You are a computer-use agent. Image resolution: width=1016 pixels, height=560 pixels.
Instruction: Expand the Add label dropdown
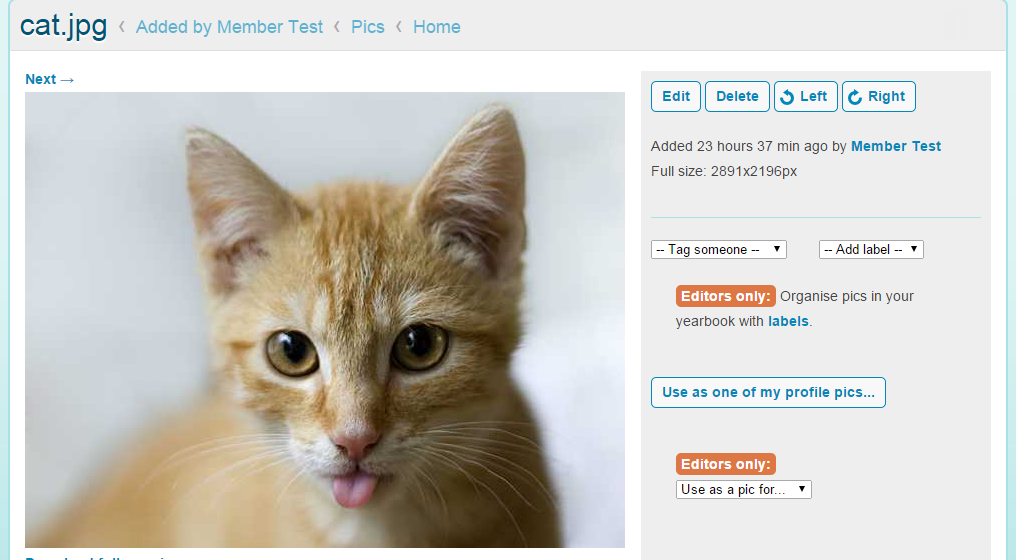pyautogui.click(x=870, y=250)
